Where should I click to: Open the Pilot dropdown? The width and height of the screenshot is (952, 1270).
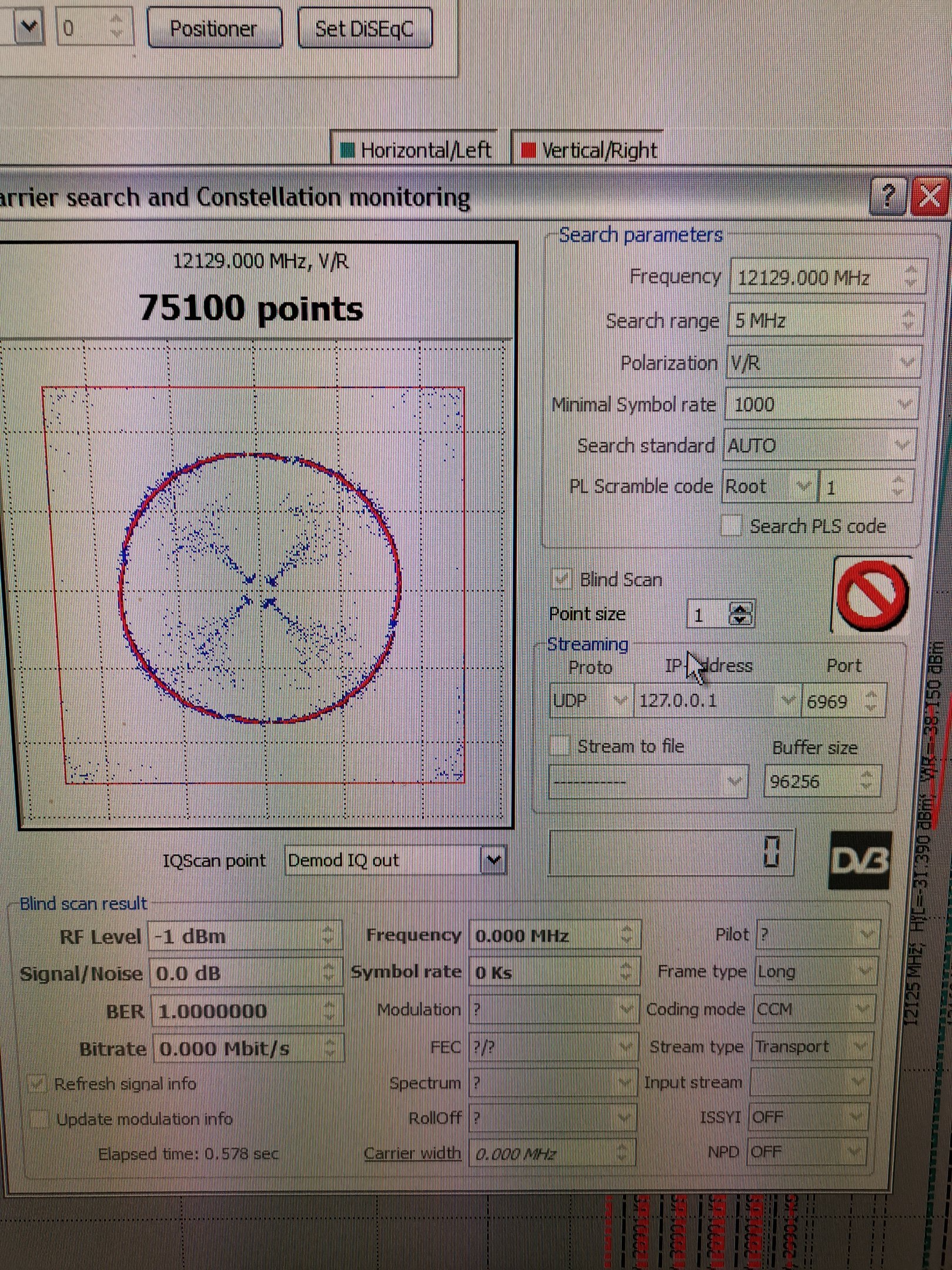(817, 934)
